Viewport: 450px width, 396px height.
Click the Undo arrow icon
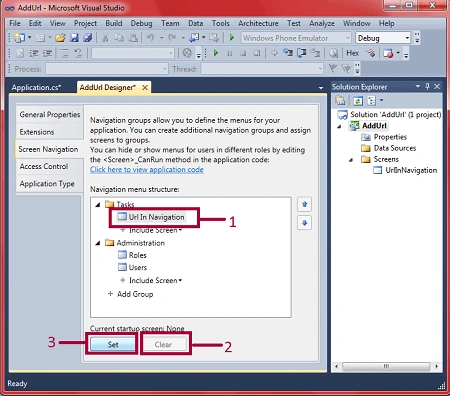151,38
